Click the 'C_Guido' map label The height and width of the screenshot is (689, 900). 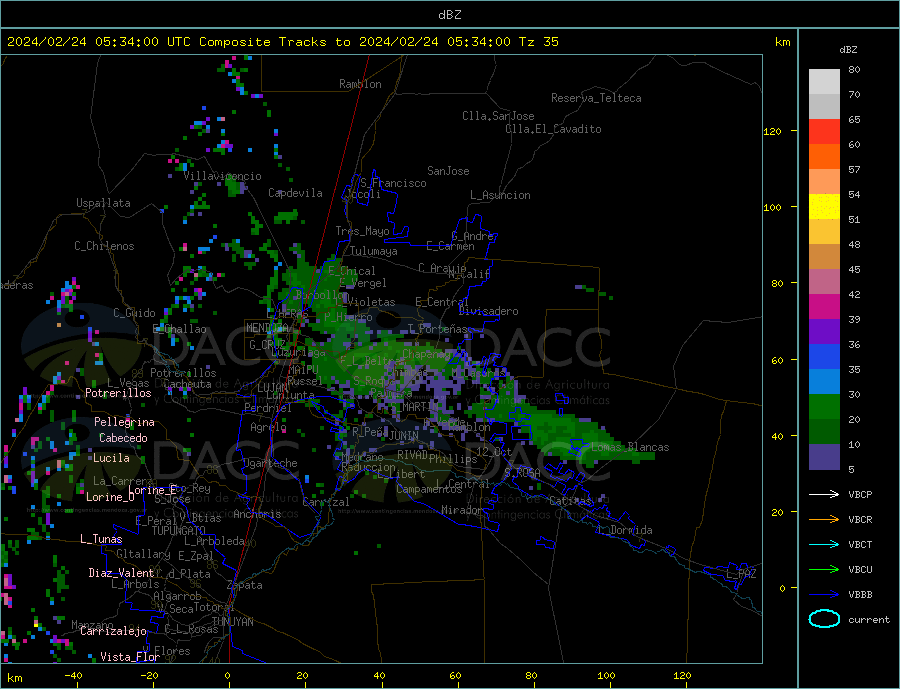[x=134, y=313]
